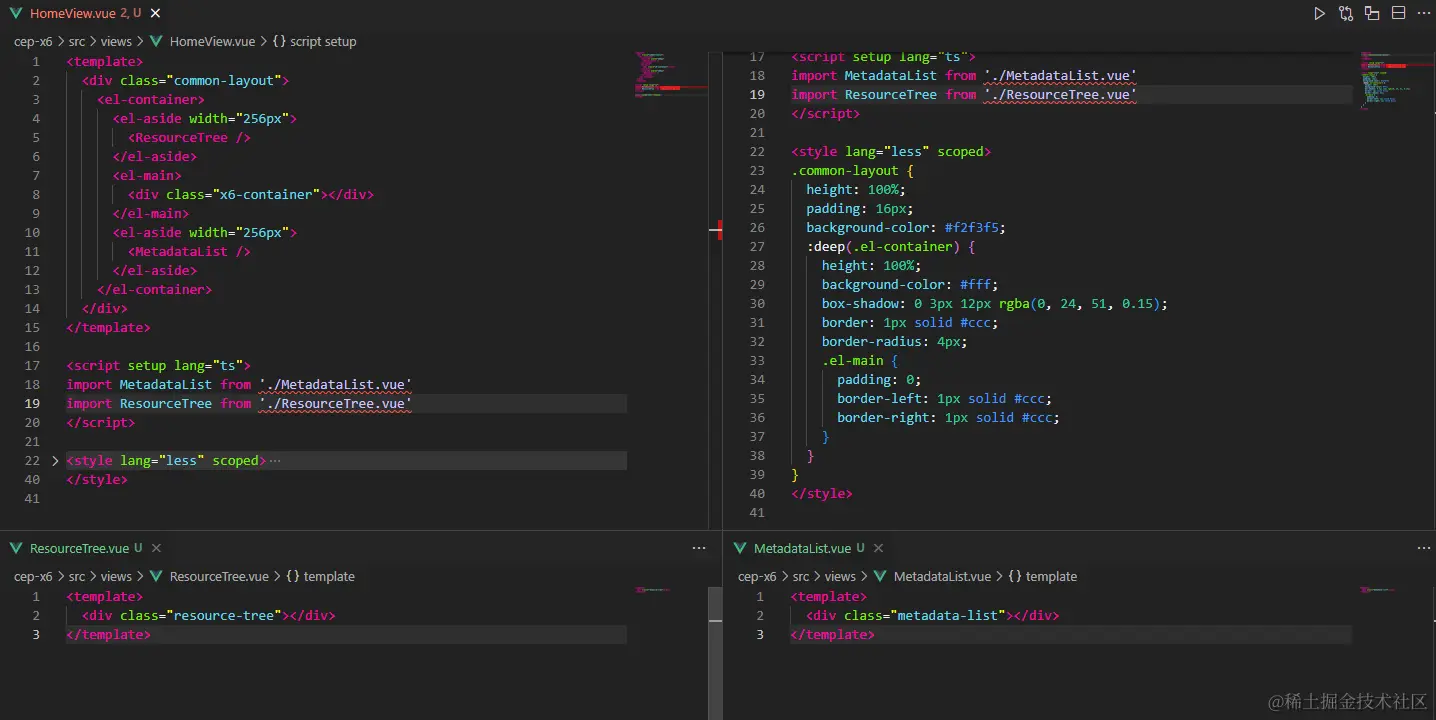Click './MetadataList.vue' import path in the right editor
The height and width of the screenshot is (720, 1436).
point(1060,76)
